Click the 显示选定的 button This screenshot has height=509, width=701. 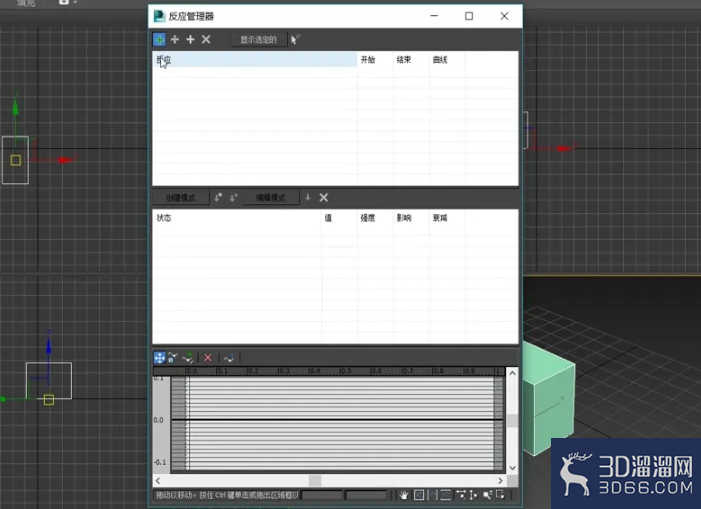258,40
